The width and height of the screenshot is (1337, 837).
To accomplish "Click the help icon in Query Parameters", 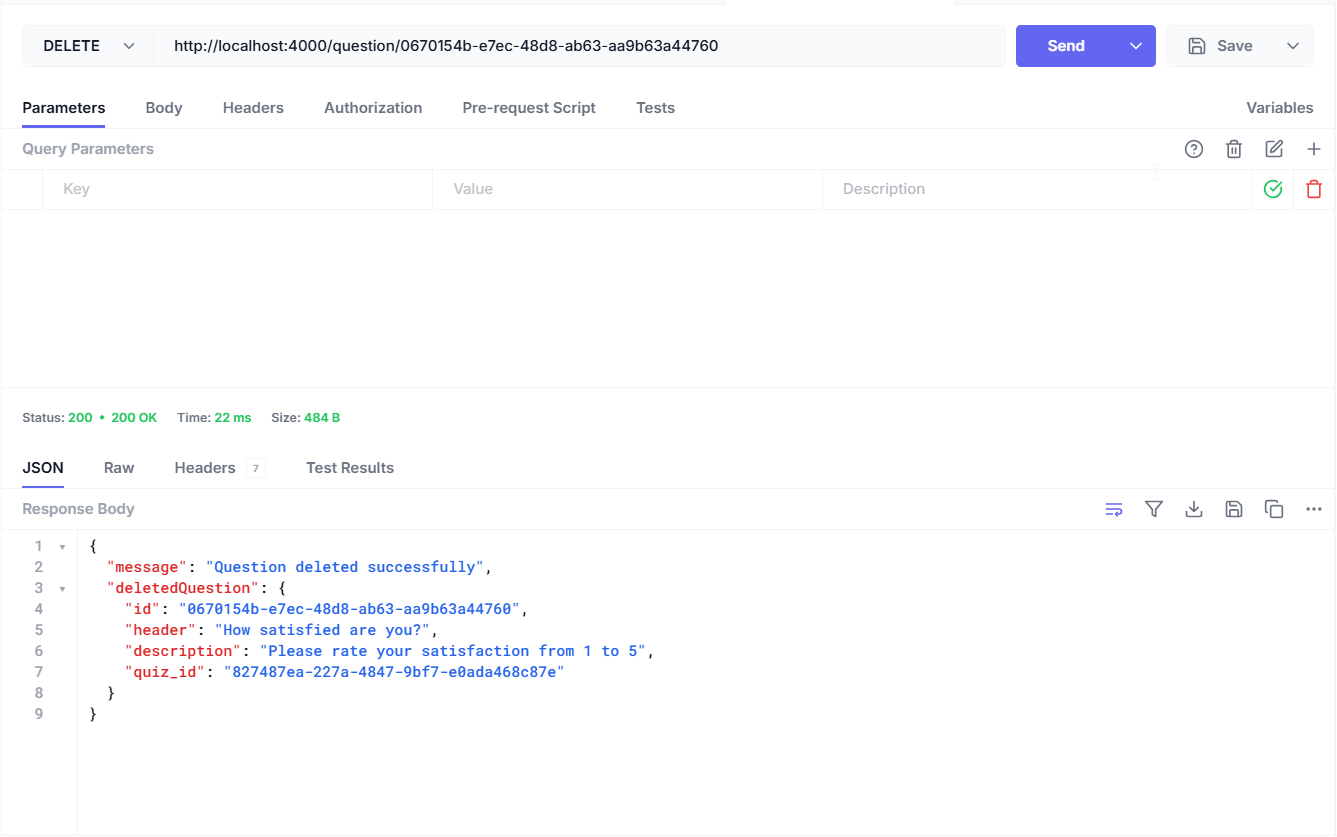I will 1193,149.
